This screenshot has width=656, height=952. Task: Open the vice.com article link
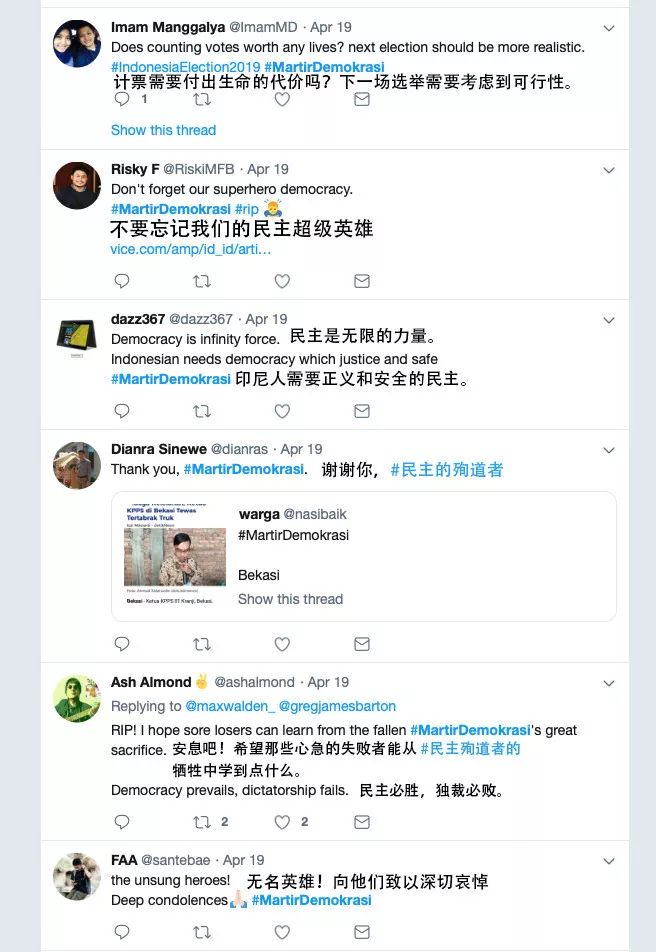[191, 249]
